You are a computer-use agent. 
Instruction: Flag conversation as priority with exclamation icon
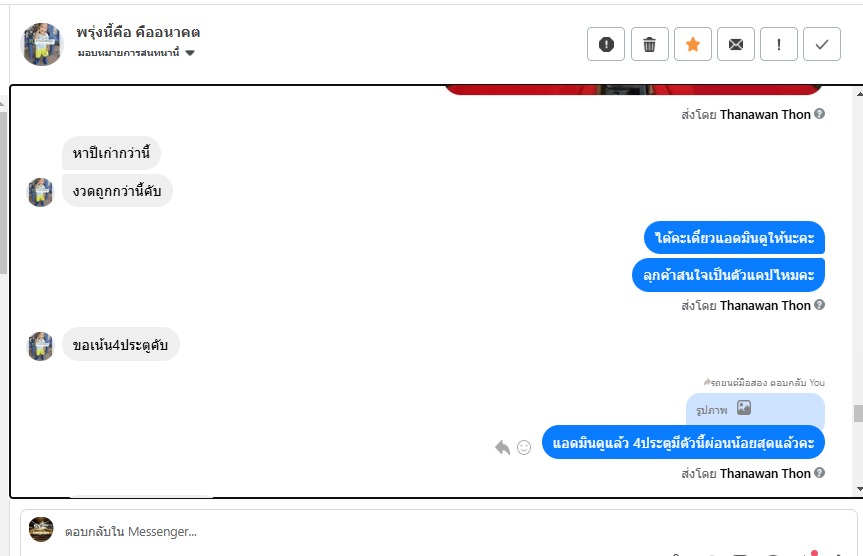pyautogui.click(x=779, y=44)
